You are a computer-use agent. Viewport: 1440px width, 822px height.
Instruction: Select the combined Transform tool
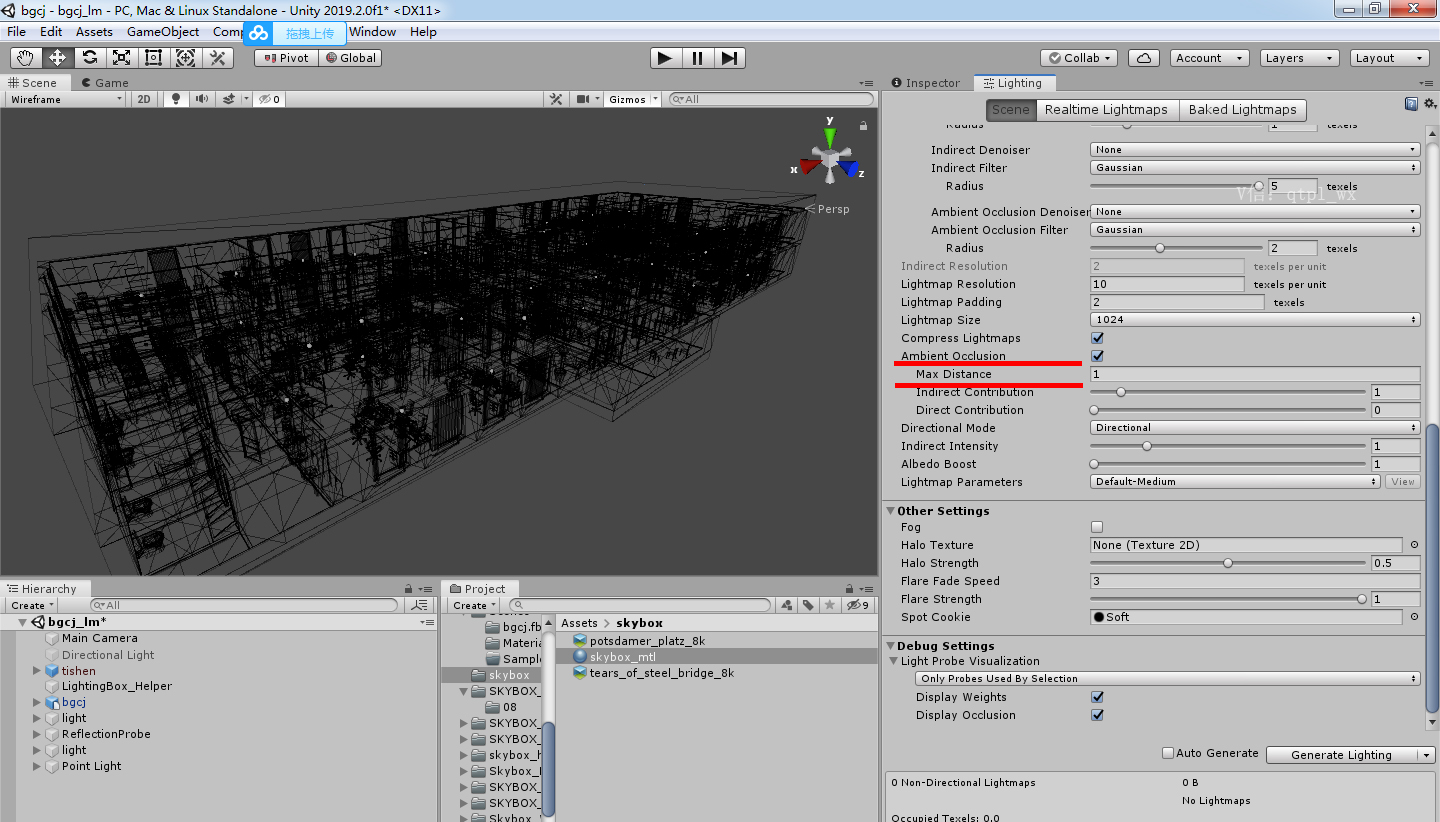185,58
